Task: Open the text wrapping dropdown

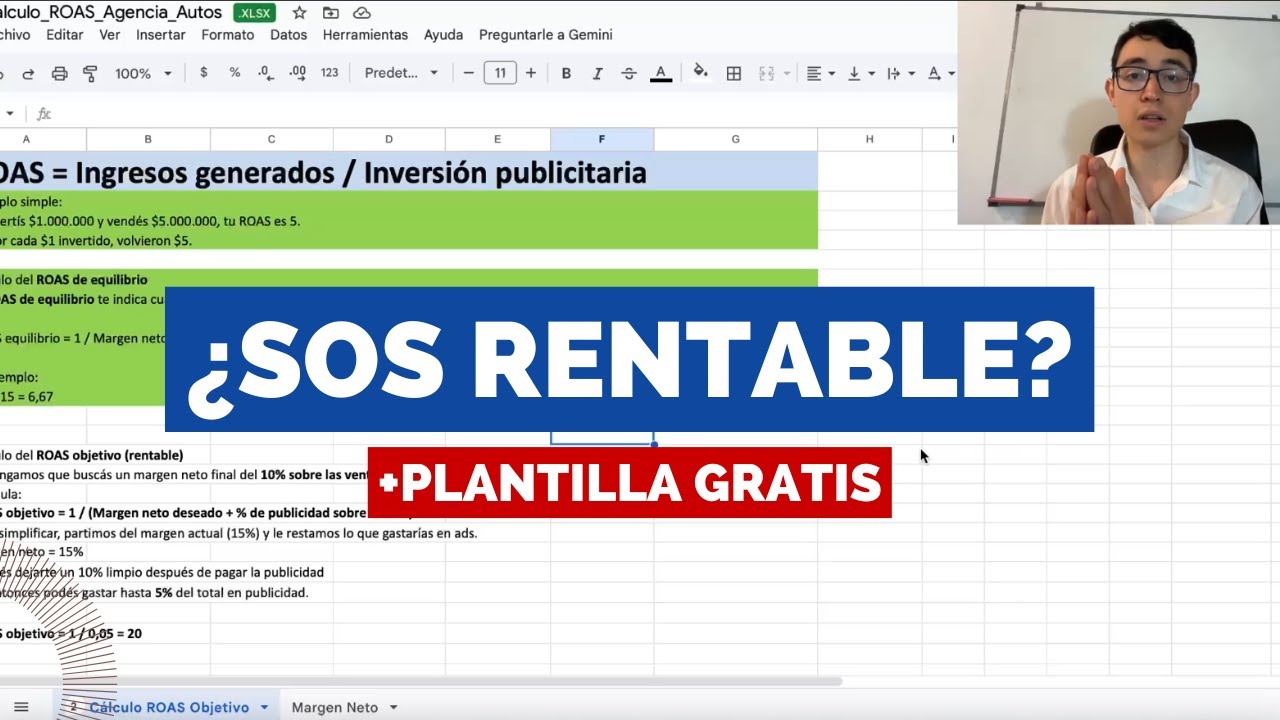Action: coord(900,73)
